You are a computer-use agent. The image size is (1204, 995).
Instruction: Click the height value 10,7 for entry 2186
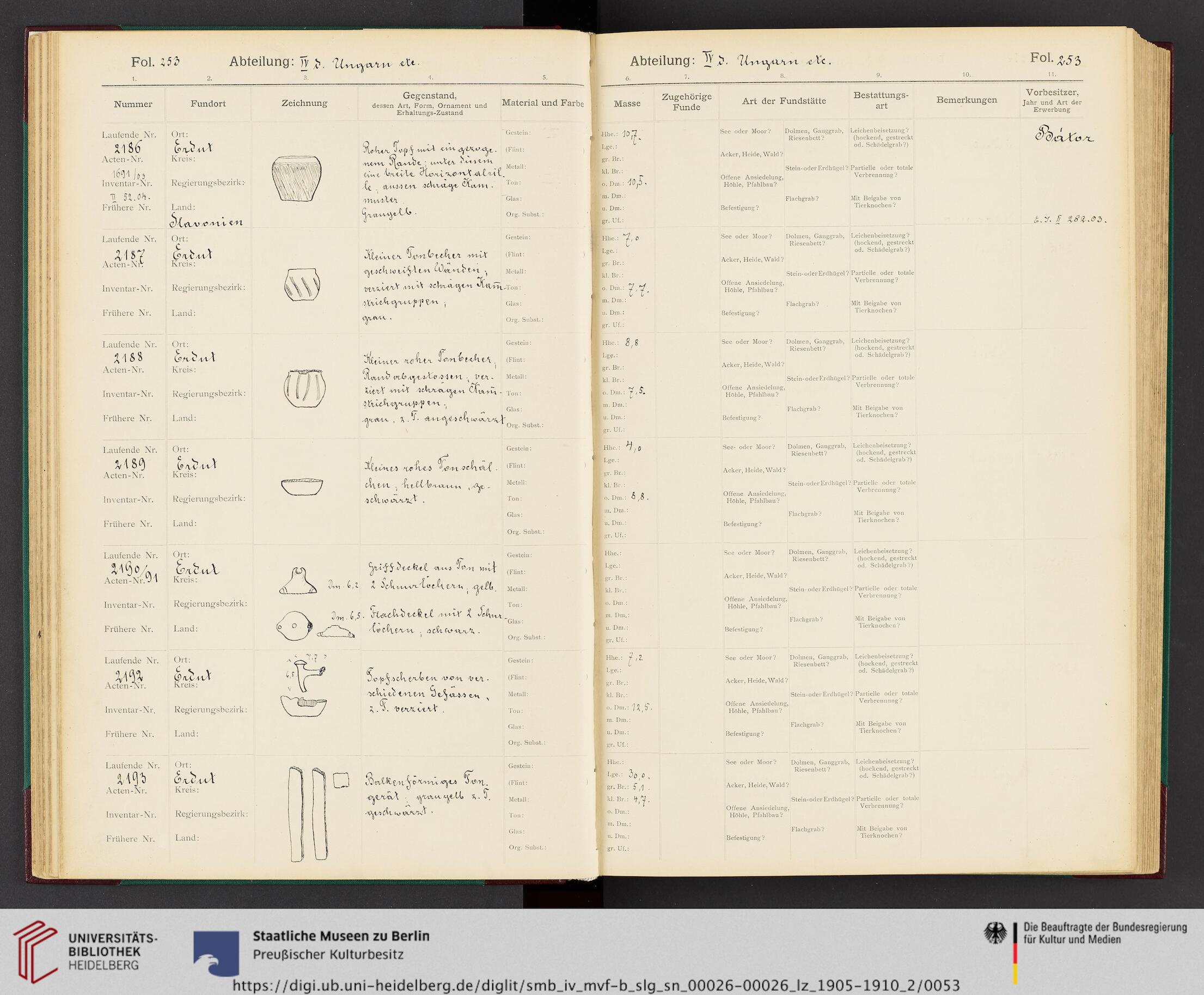click(x=632, y=136)
